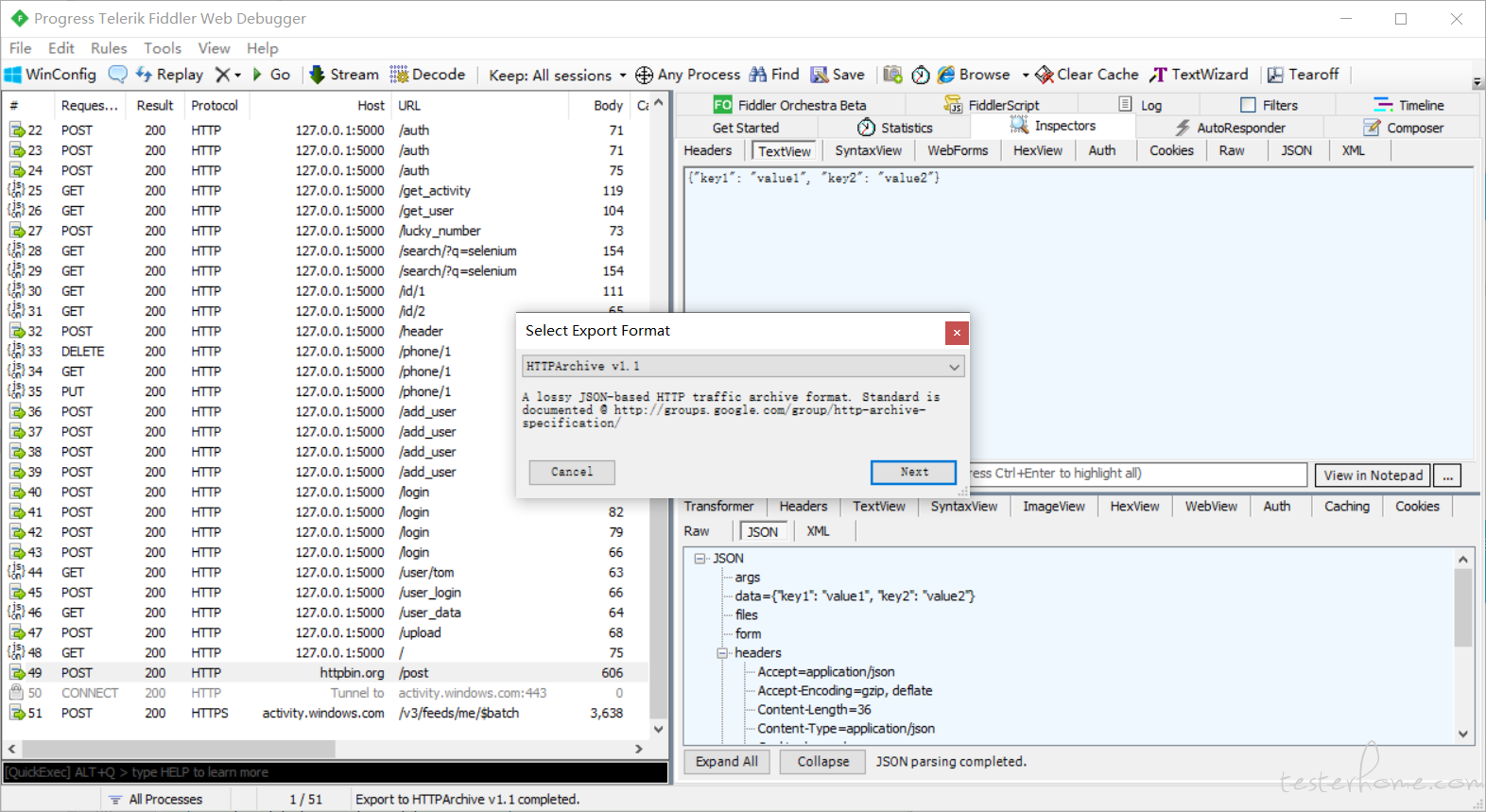This screenshot has width=1486, height=812.
Task: Click the Remove sessions X icon
Action: pyautogui.click(x=222, y=75)
